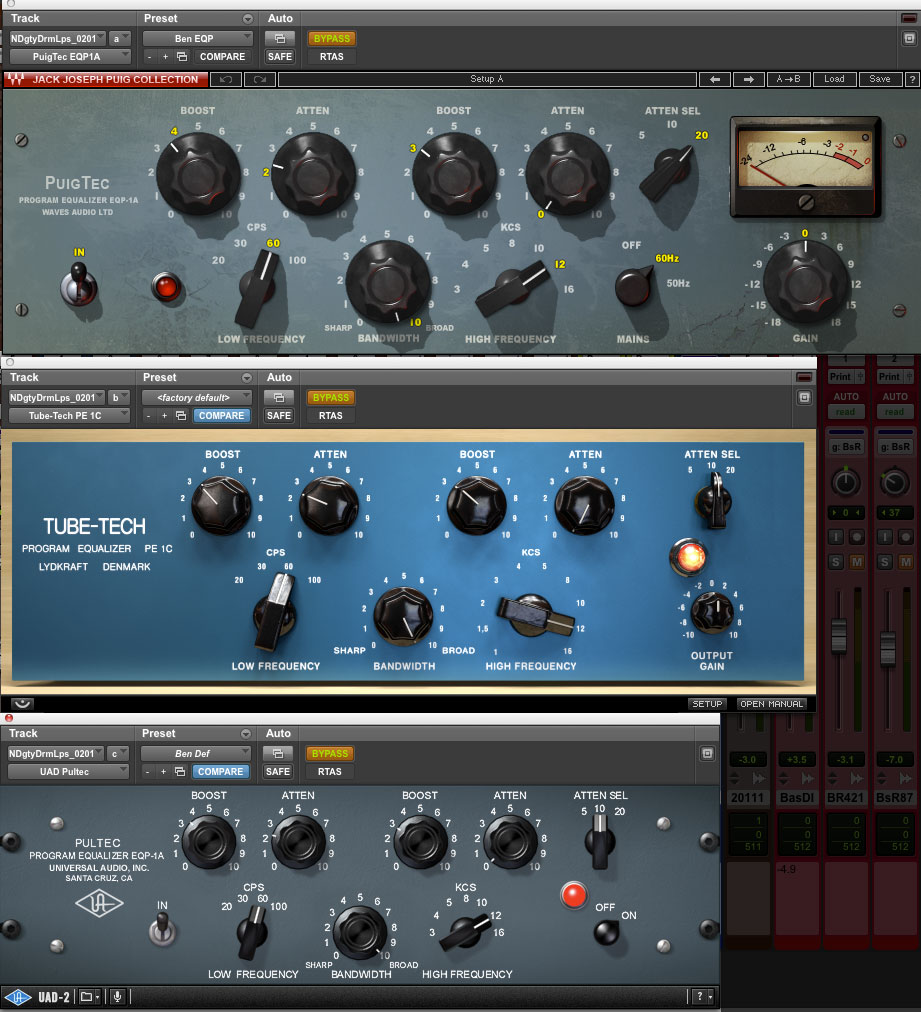This screenshot has height=1012, width=921.
Task: Select previous preset minus in PuigTec header
Action: pyautogui.click(x=149, y=57)
